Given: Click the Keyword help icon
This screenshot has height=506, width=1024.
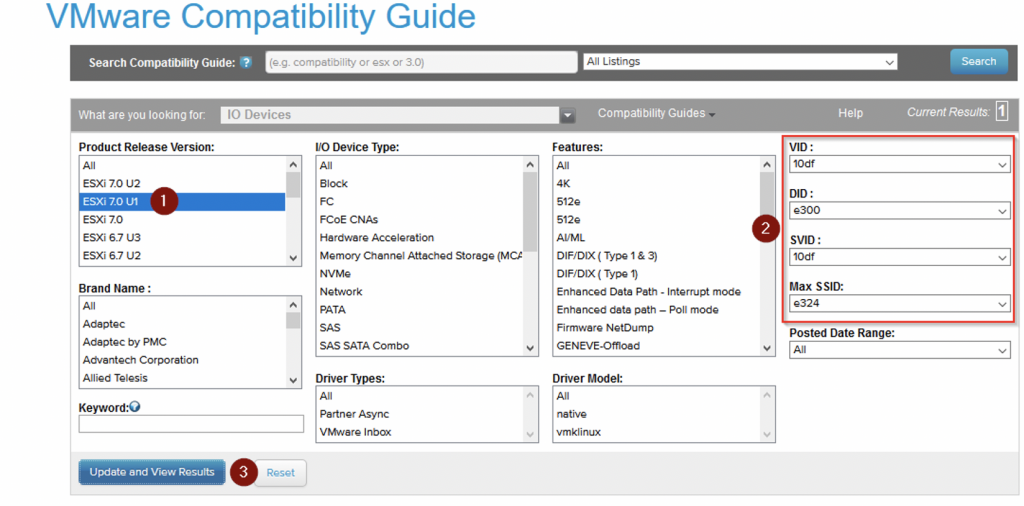Looking at the screenshot, I should click(135, 407).
